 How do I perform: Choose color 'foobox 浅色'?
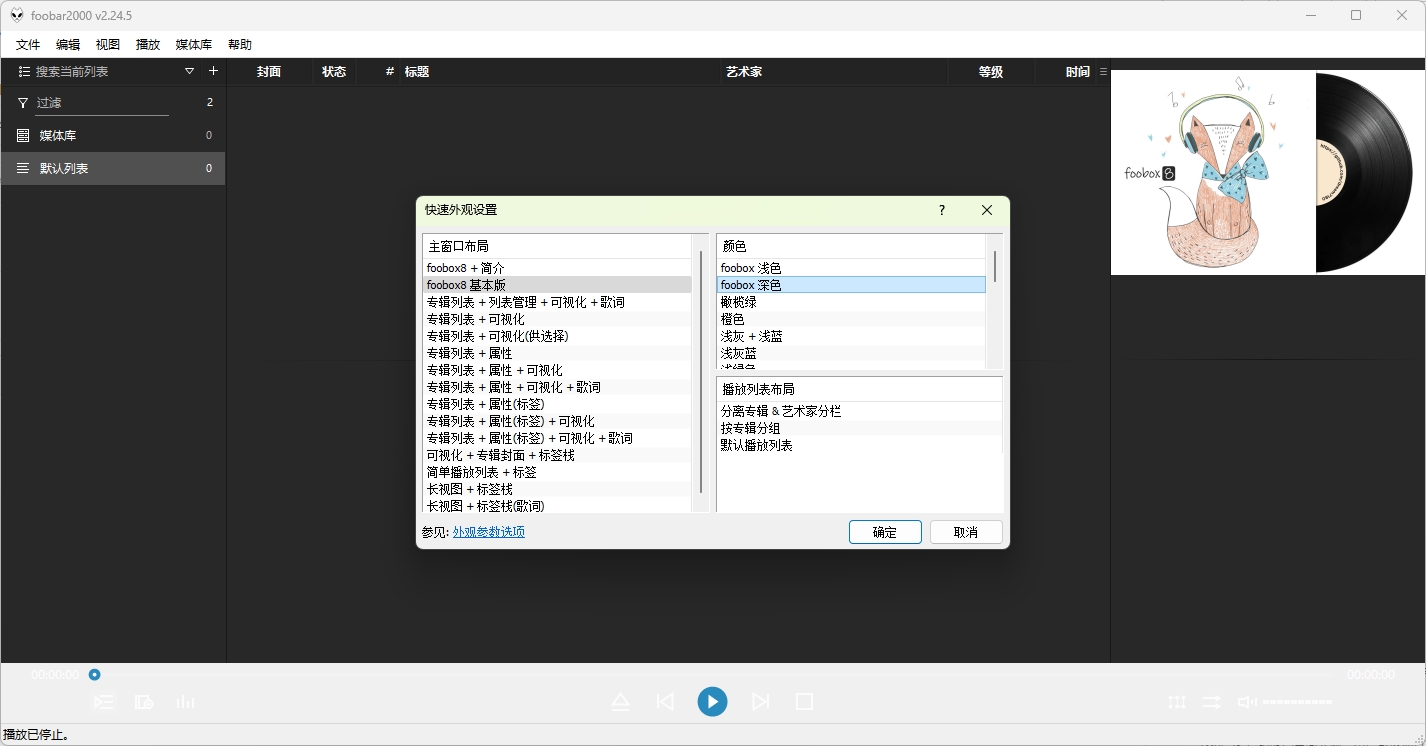851,268
